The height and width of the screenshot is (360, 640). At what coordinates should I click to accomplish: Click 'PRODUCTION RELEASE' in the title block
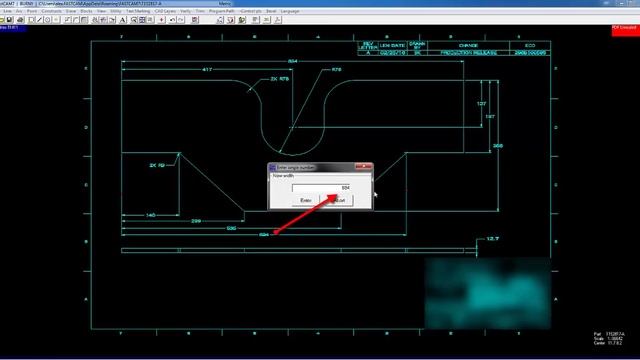coord(469,53)
